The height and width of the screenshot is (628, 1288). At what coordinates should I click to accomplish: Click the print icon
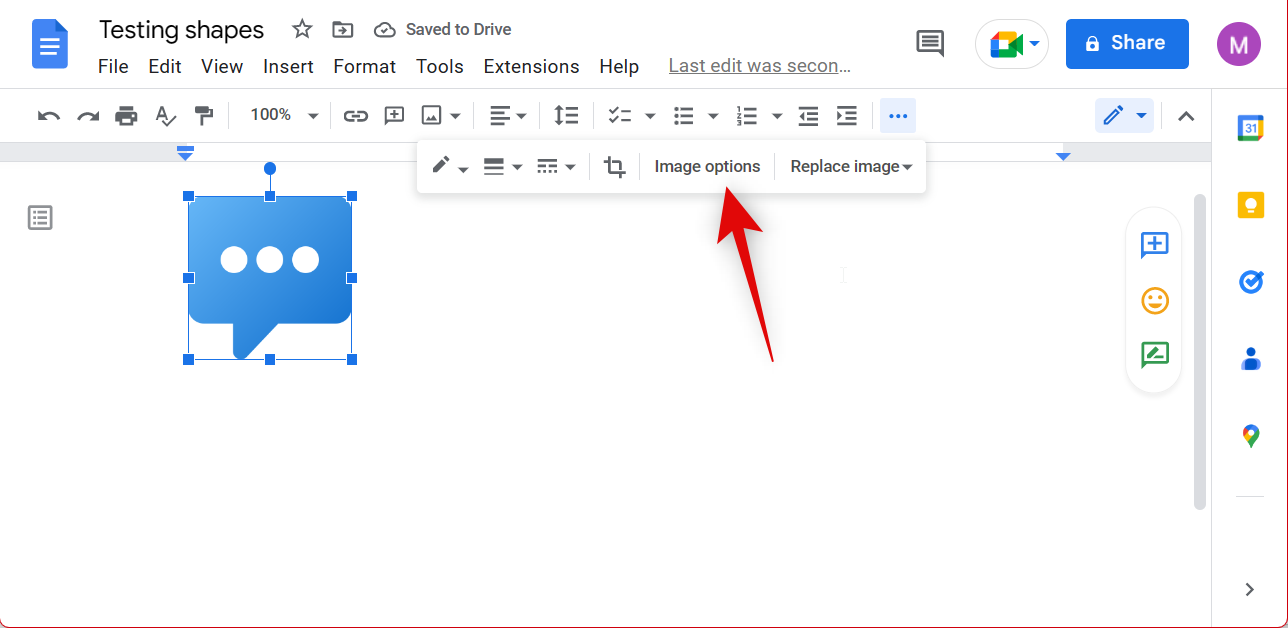tap(126, 116)
